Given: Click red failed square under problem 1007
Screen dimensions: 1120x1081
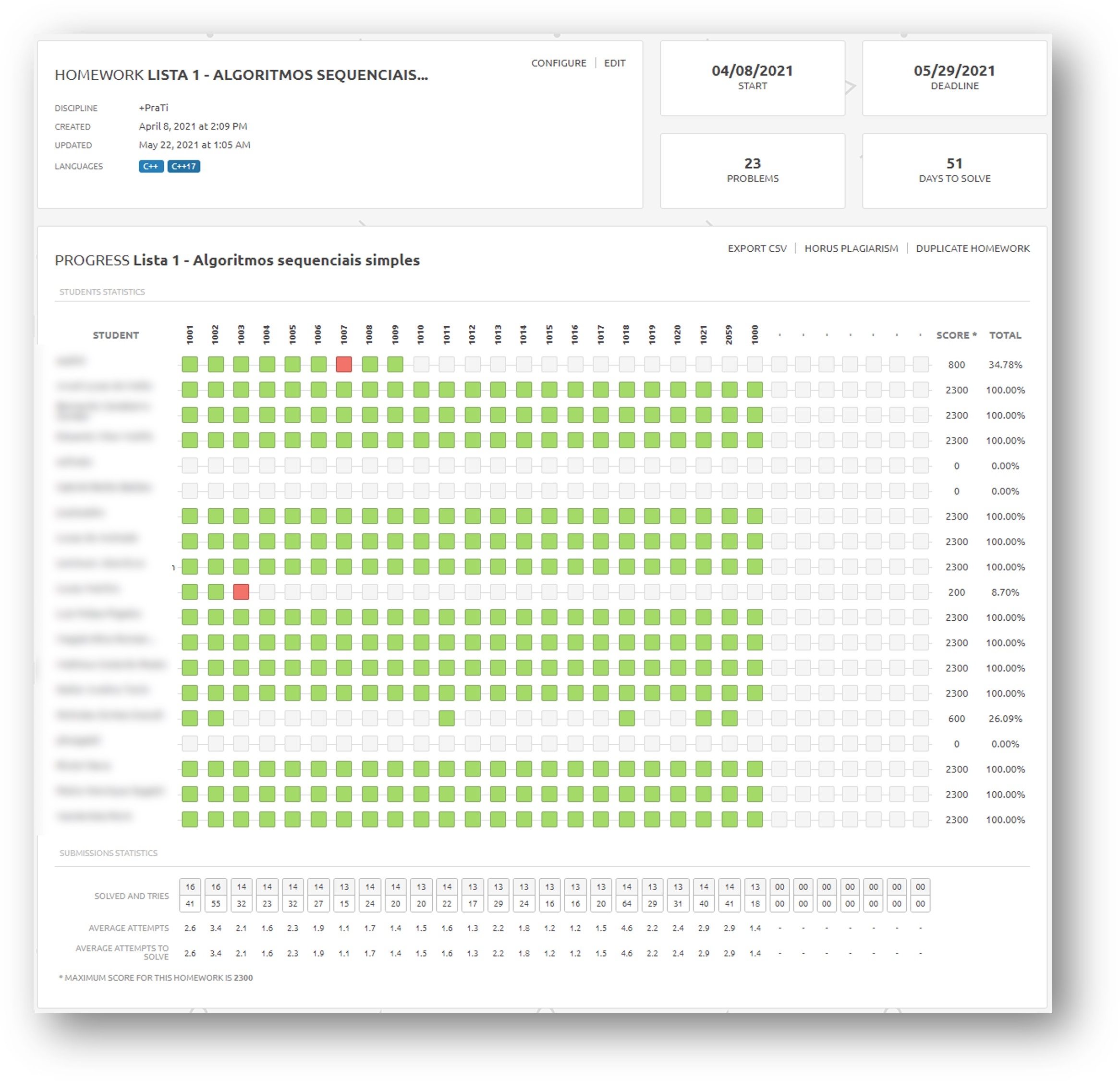Looking at the screenshot, I should coord(343,364).
